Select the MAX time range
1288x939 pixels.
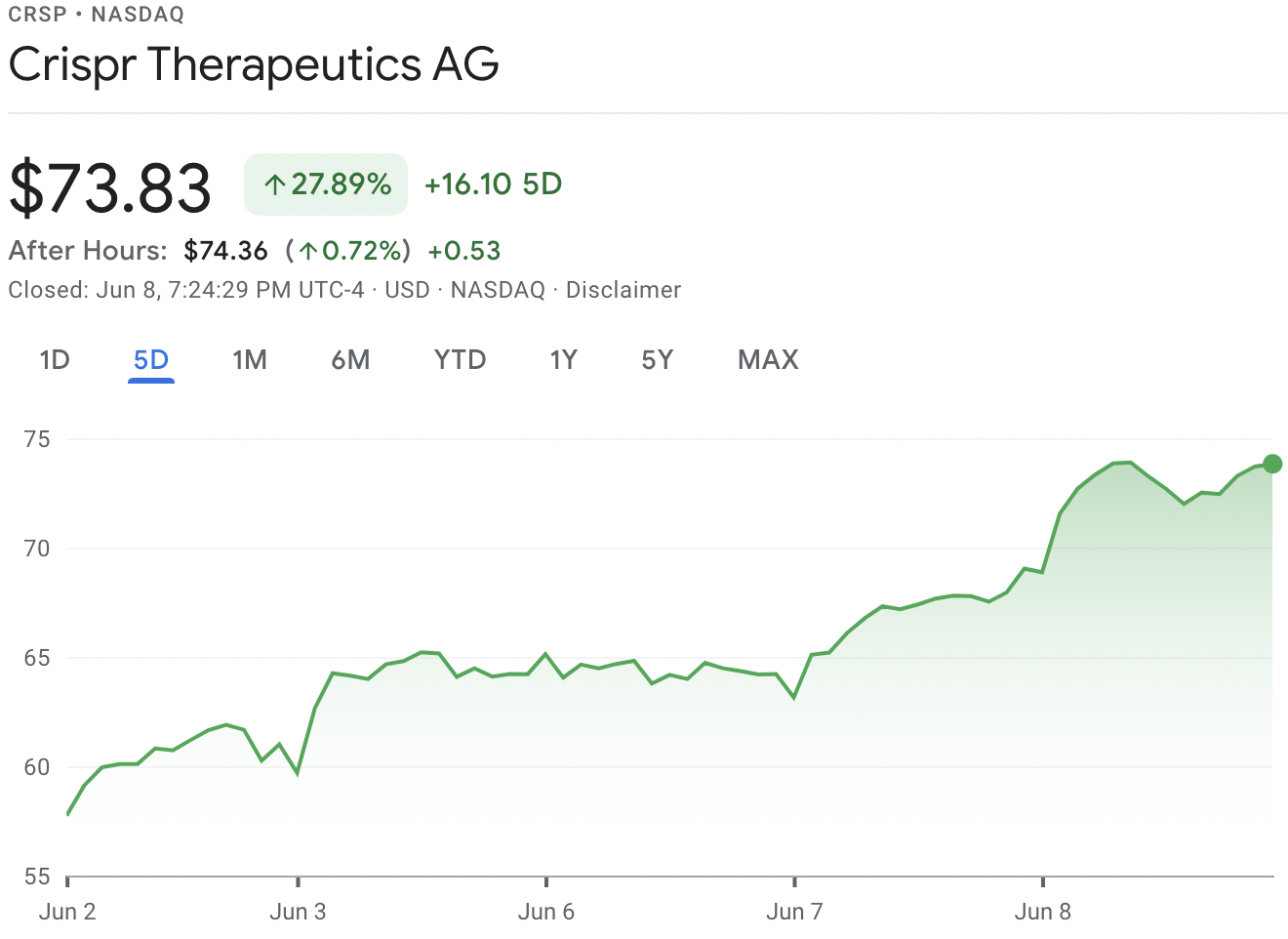[x=768, y=360]
